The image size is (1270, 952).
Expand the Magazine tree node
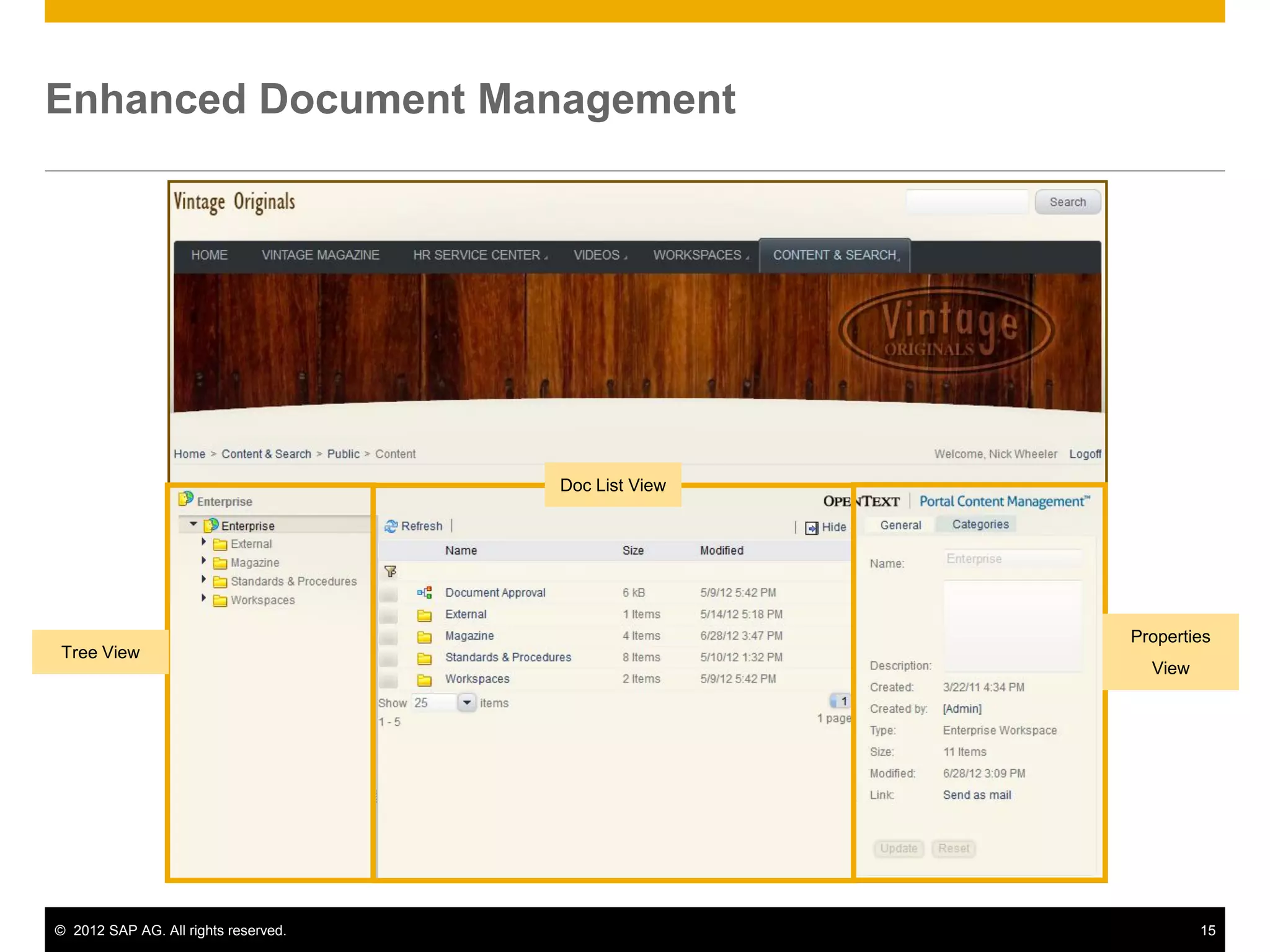point(203,560)
